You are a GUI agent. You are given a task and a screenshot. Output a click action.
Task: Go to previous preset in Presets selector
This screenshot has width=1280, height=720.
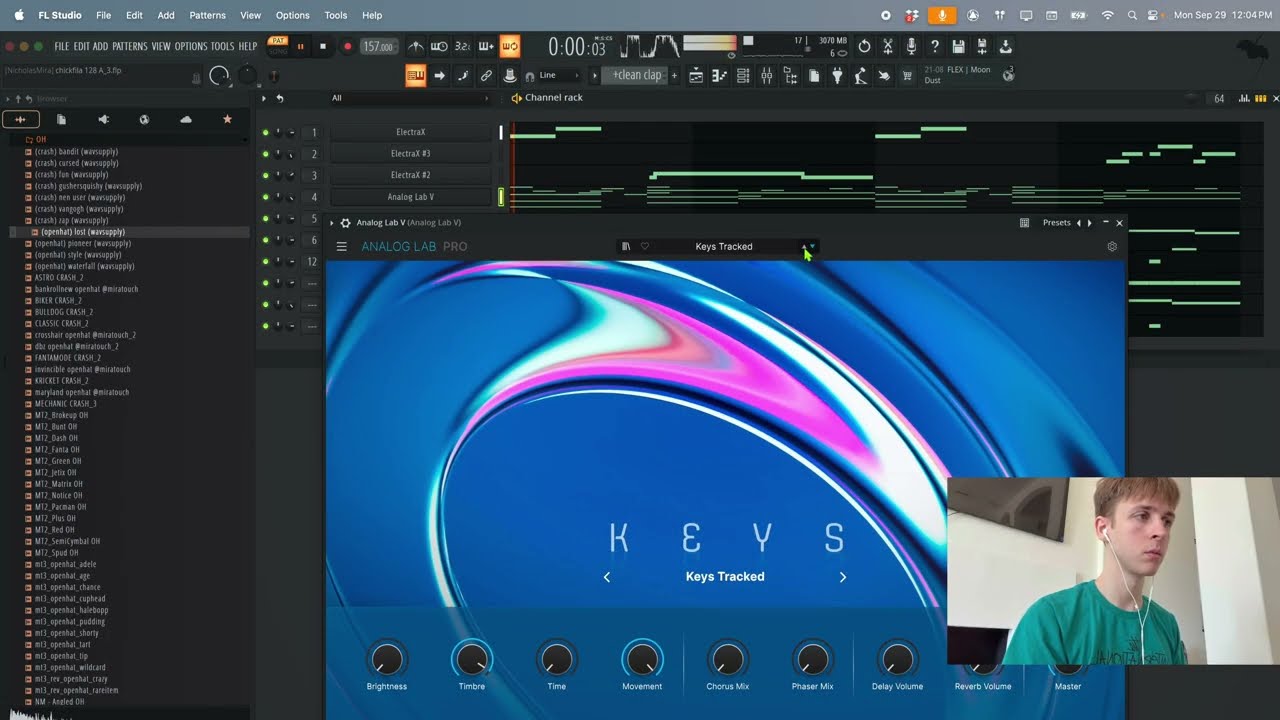click(x=1078, y=223)
